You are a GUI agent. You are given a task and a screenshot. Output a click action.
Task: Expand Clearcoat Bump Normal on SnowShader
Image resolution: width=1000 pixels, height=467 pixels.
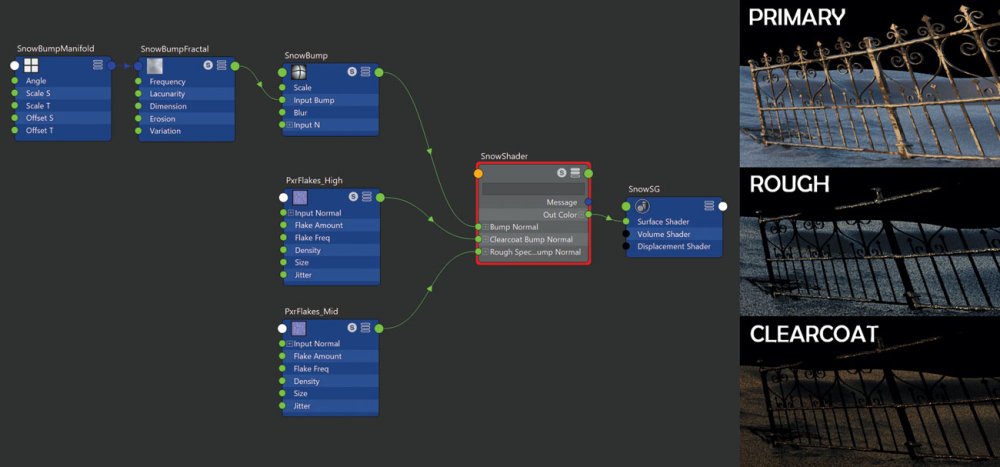tap(486, 239)
